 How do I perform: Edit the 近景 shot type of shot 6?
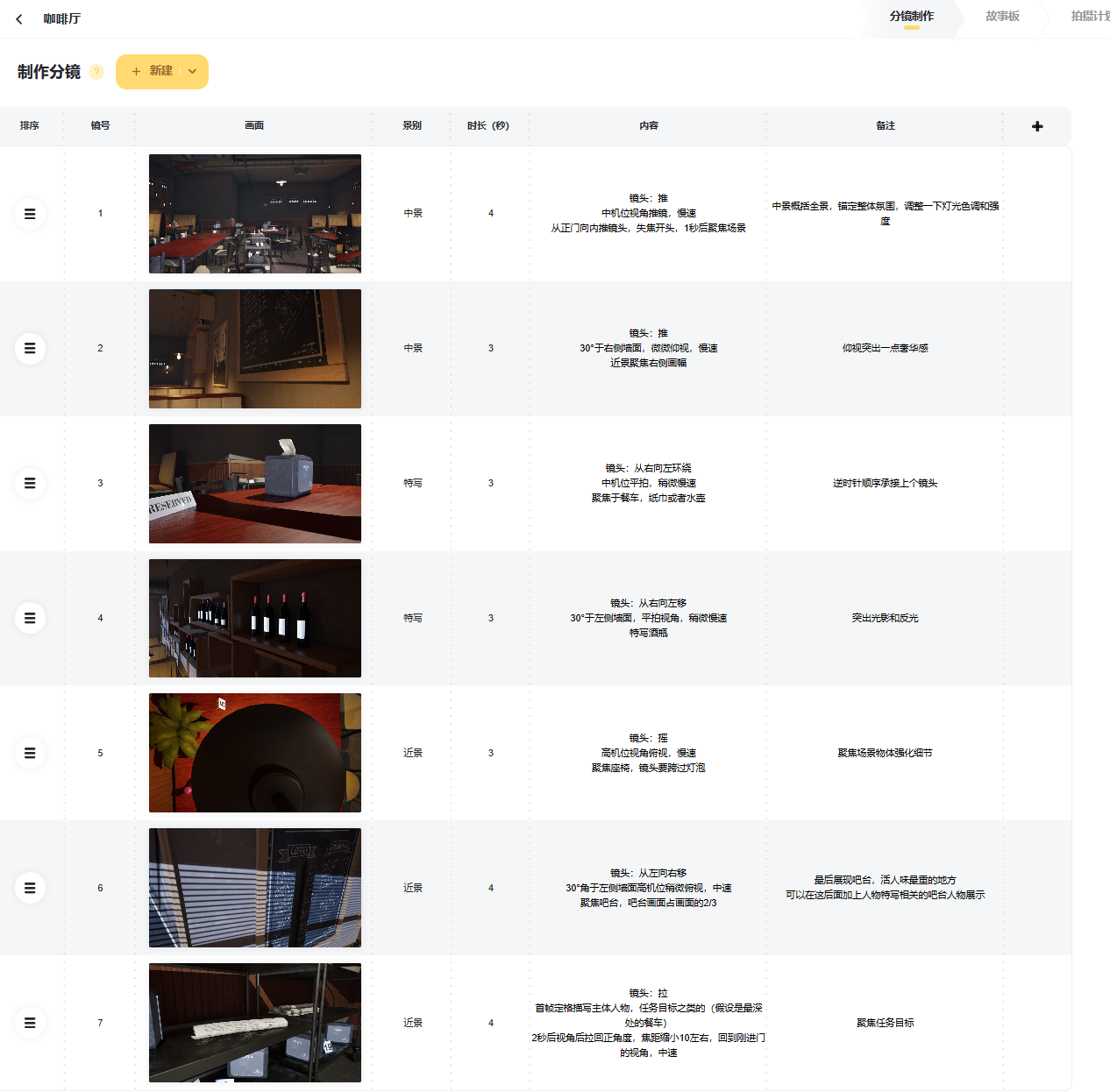[x=413, y=889]
